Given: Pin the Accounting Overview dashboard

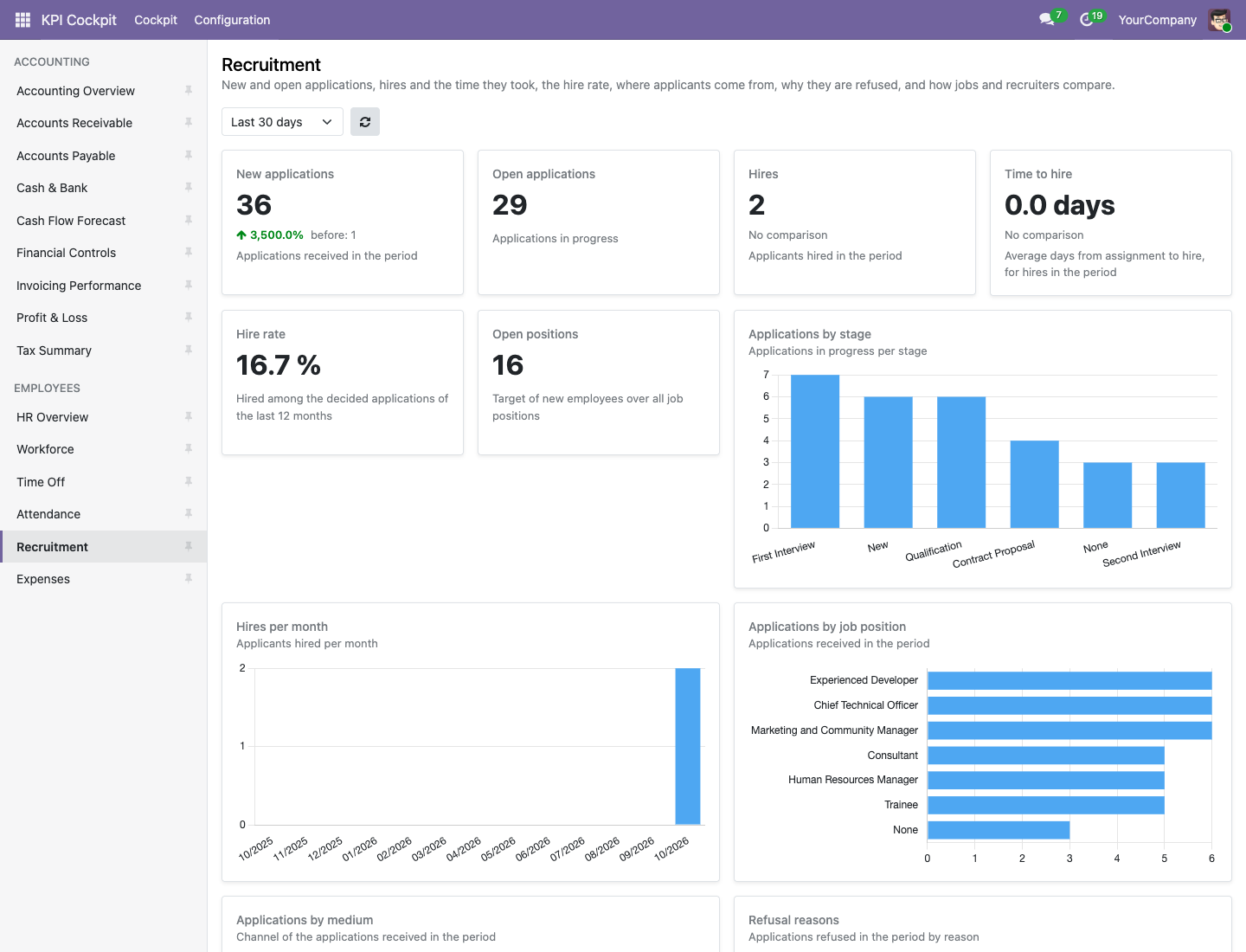Looking at the screenshot, I should click(189, 90).
